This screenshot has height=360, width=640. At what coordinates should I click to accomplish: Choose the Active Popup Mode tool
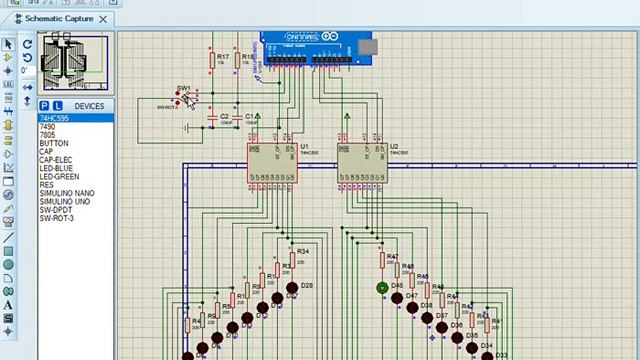coord(8,181)
